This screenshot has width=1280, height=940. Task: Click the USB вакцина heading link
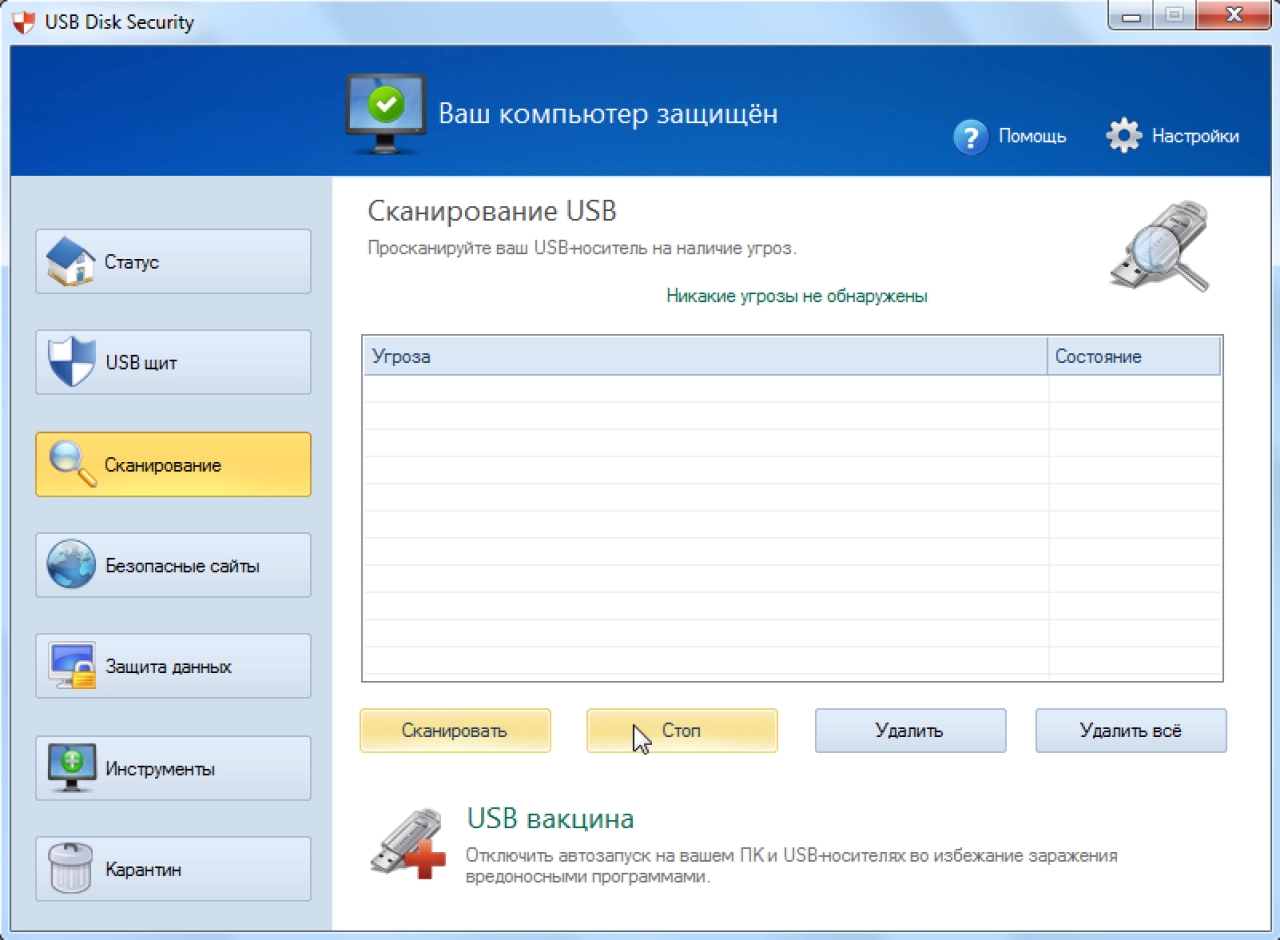[x=550, y=819]
